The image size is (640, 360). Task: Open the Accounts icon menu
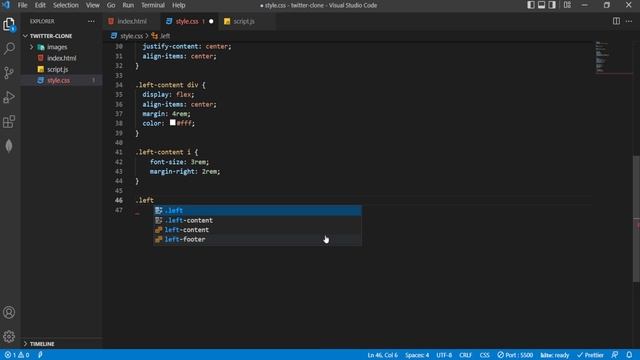click(9, 313)
